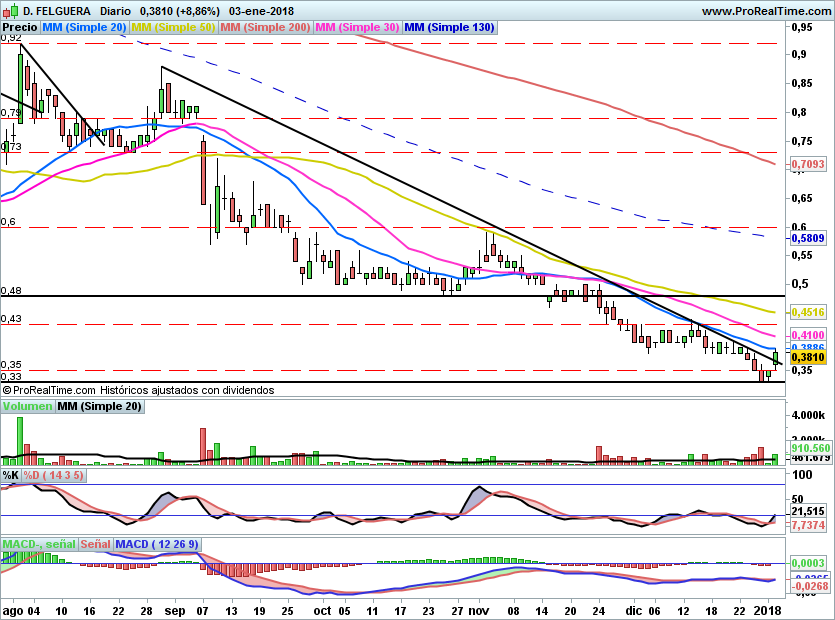Click the %K stochastic label

(x=11, y=475)
